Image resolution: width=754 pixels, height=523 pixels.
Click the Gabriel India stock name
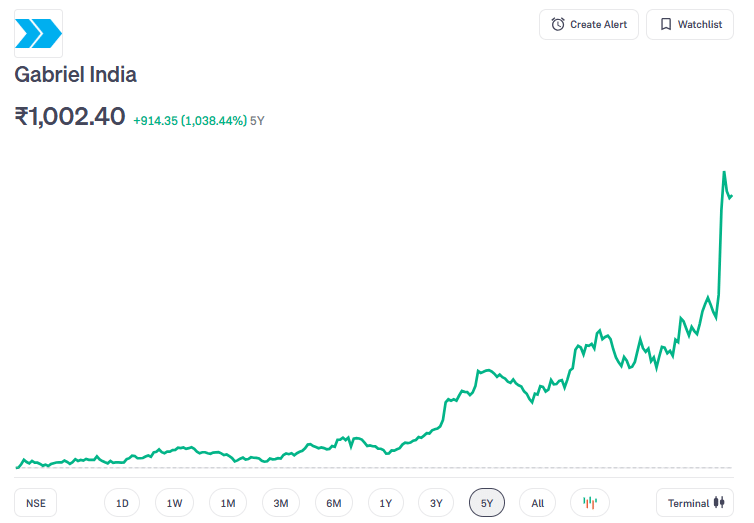[75, 75]
